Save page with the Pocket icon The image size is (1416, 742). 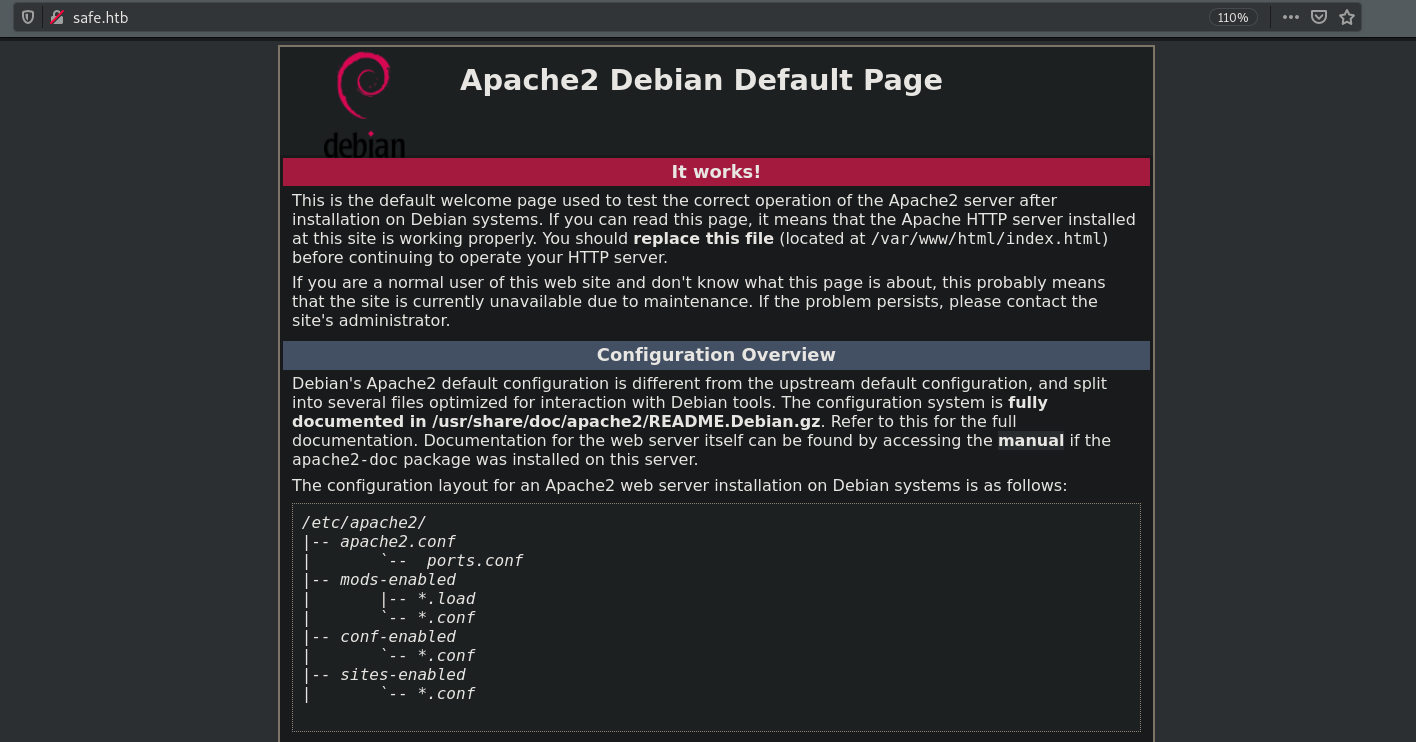[1319, 17]
